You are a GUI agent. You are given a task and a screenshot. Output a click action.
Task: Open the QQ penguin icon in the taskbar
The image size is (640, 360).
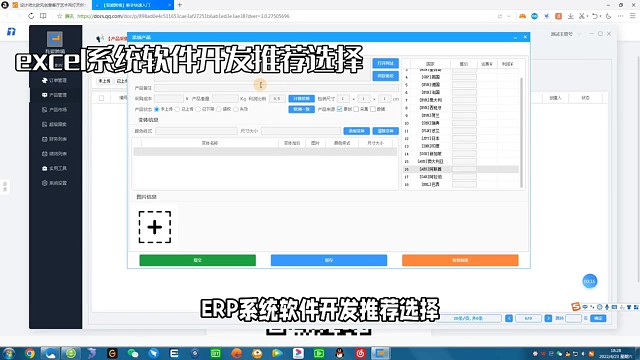339,353
